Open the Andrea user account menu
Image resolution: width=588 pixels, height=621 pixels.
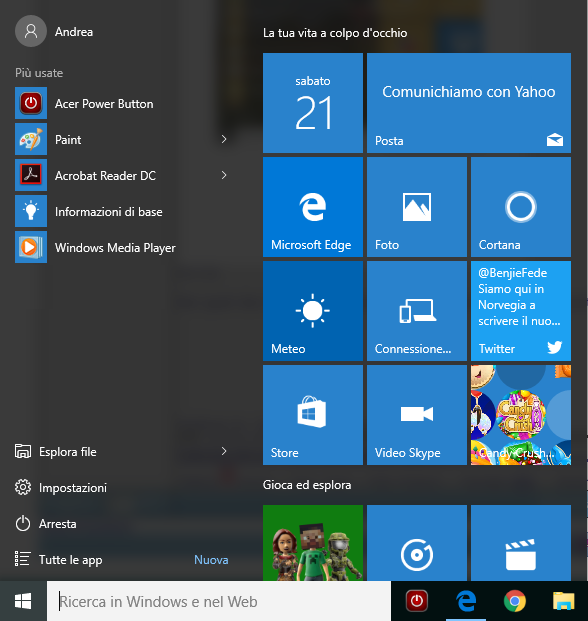pyautogui.click(x=54, y=31)
